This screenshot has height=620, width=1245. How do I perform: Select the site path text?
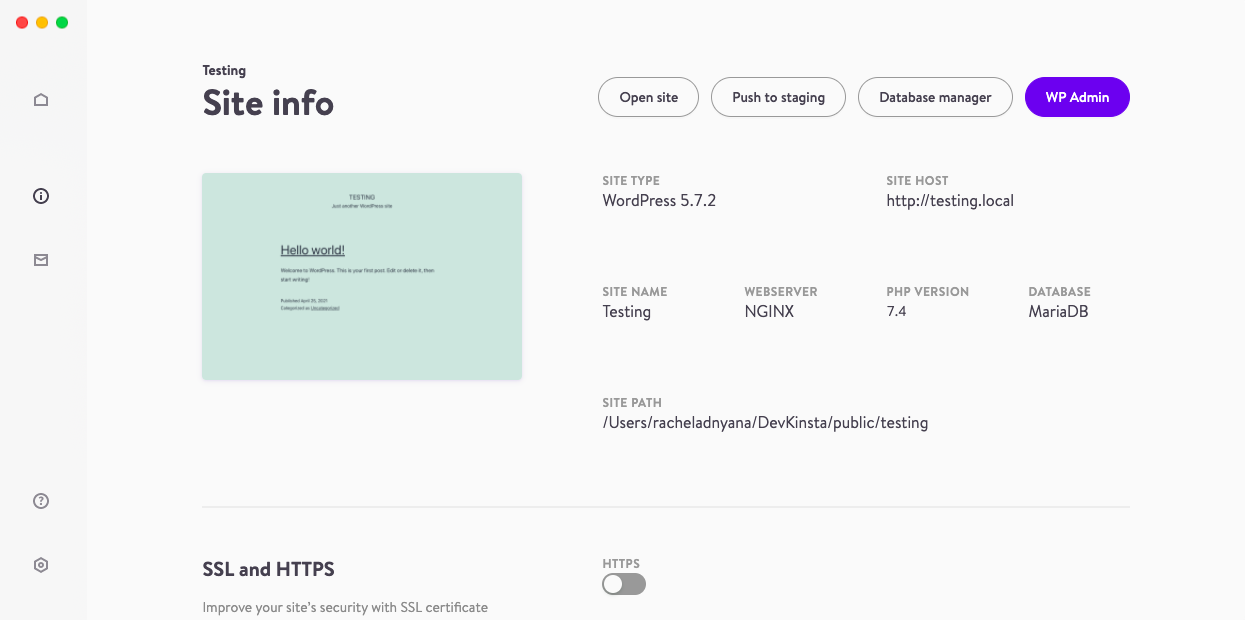(765, 423)
